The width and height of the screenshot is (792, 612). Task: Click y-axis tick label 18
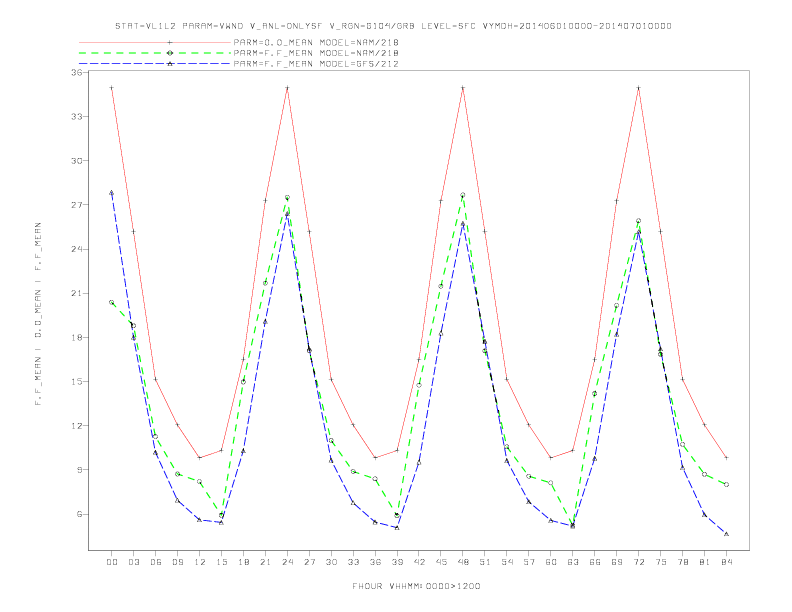pos(77,337)
